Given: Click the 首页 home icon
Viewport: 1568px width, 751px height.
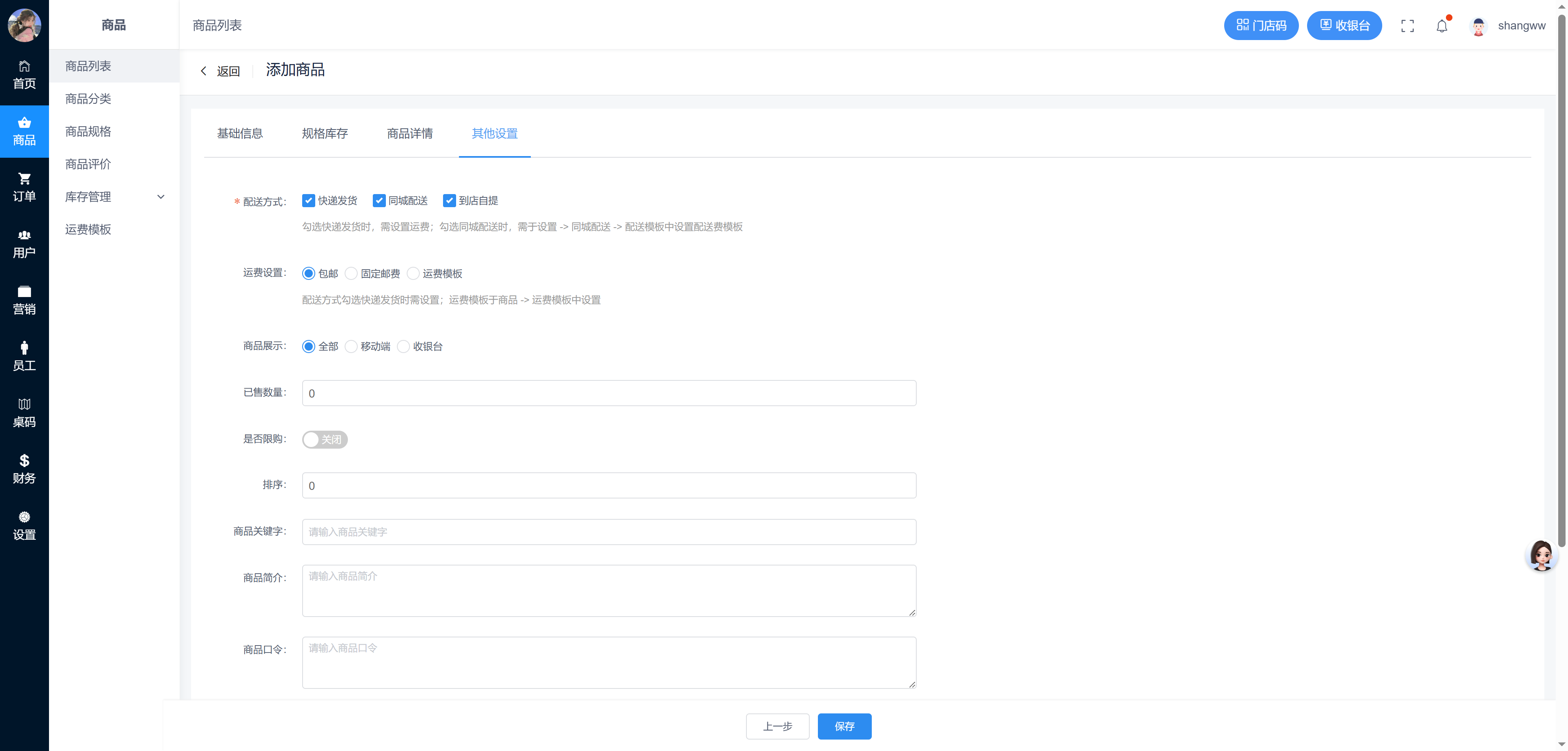Looking at the screenshot, I should click(x=24, y=66).
